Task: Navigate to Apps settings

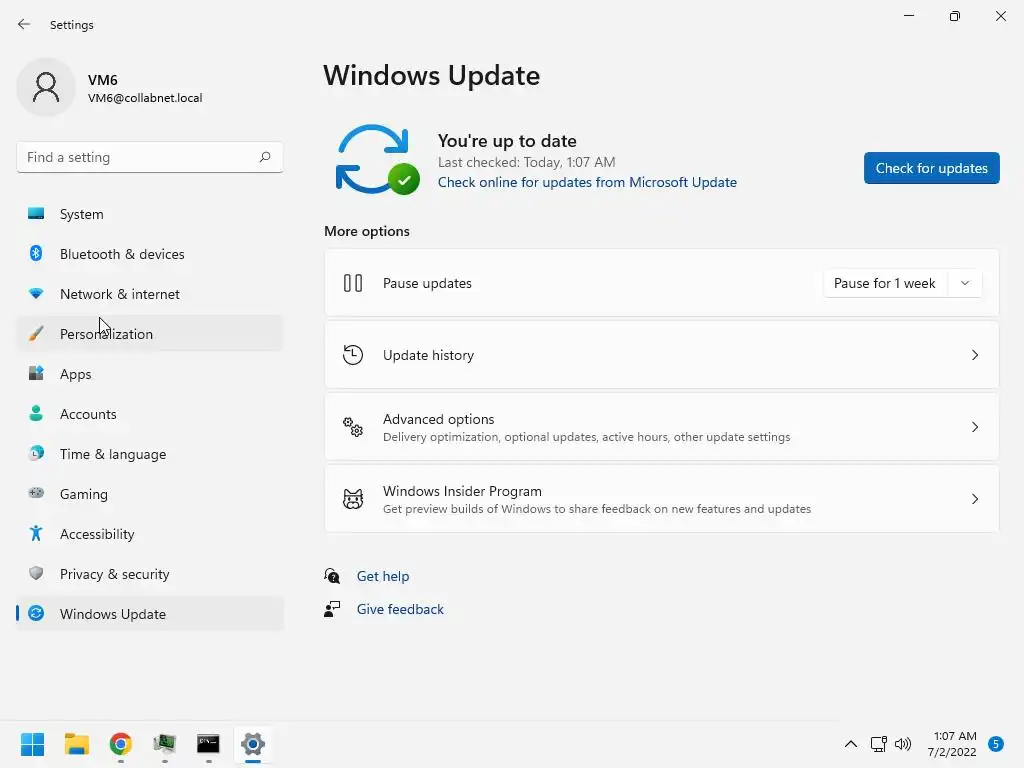Action: pyautogui.click(x=150, y=374)
